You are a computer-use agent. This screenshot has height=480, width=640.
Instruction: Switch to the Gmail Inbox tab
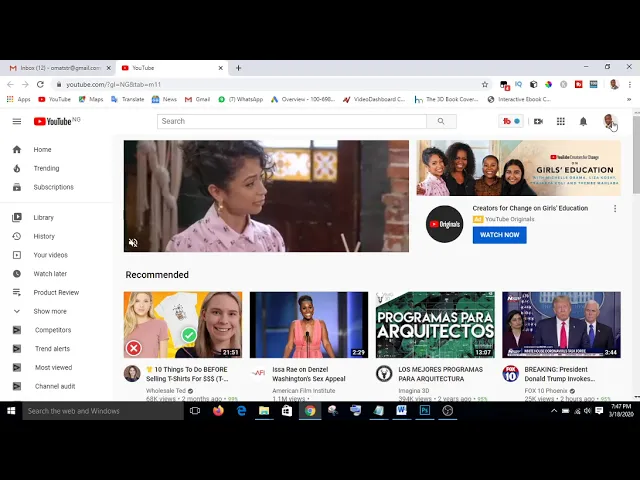(58, 68)
